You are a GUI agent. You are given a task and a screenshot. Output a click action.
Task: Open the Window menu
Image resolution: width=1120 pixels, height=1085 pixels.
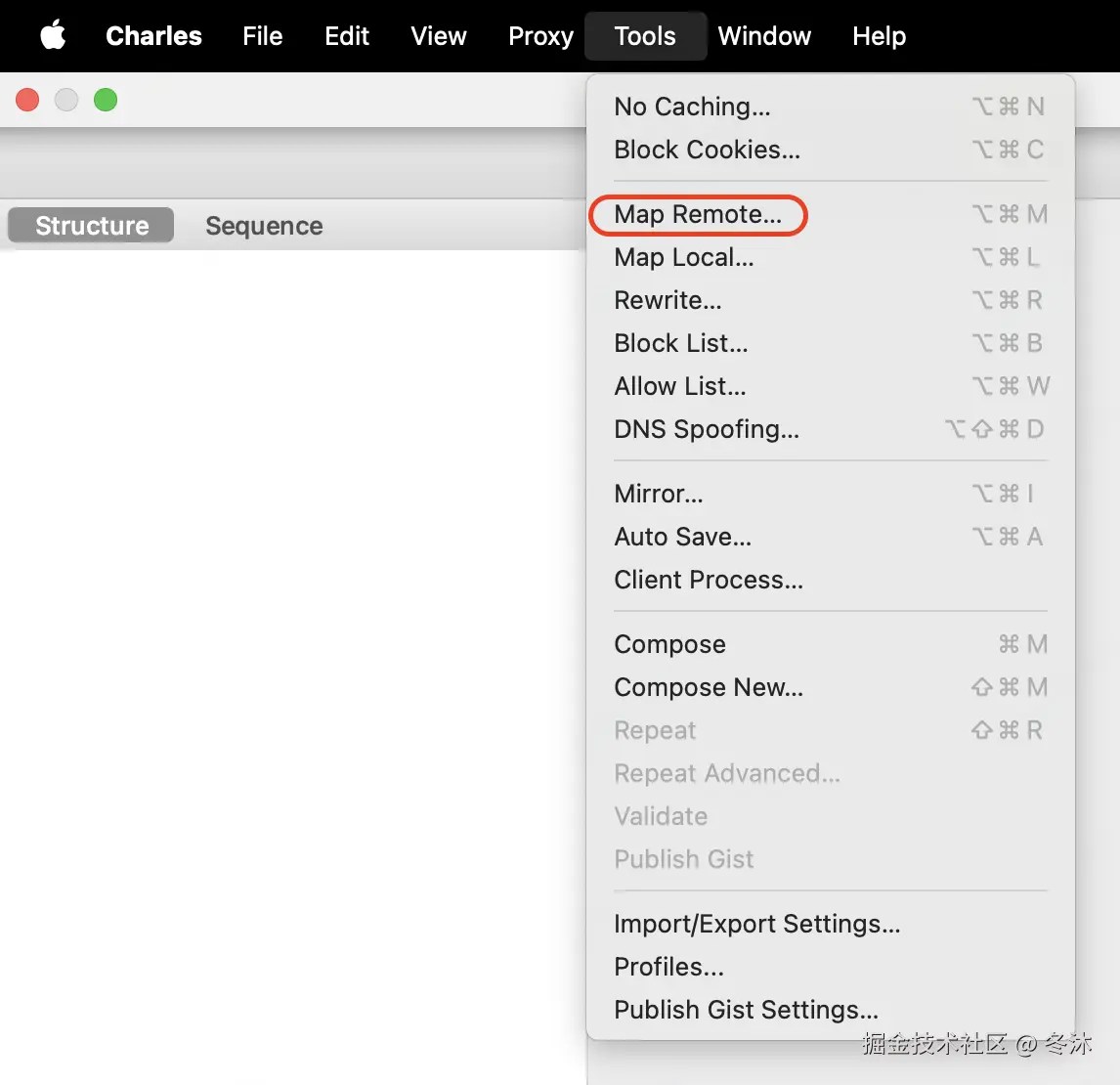[x=764, y=36]
